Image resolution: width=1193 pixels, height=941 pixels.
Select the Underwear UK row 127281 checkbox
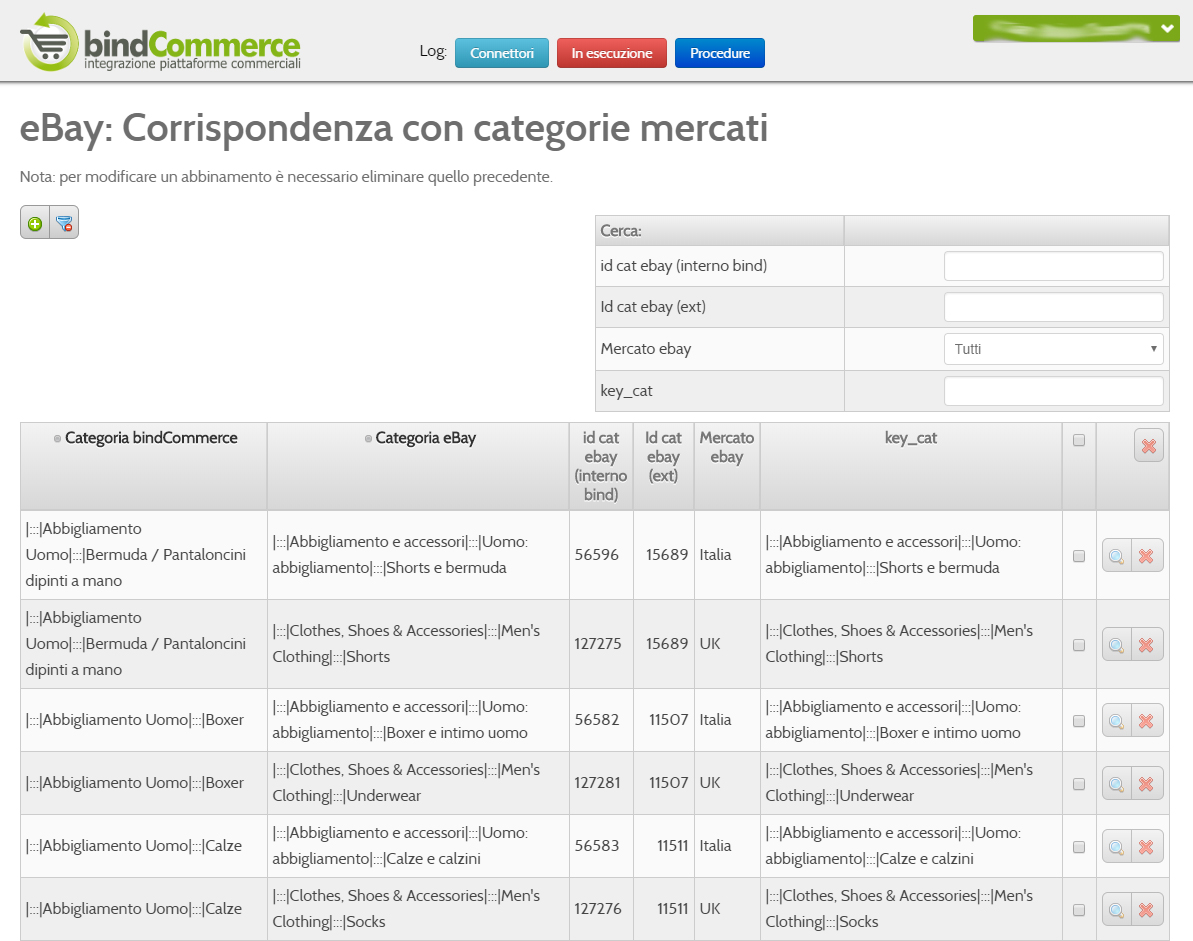tap(1079, 784)
